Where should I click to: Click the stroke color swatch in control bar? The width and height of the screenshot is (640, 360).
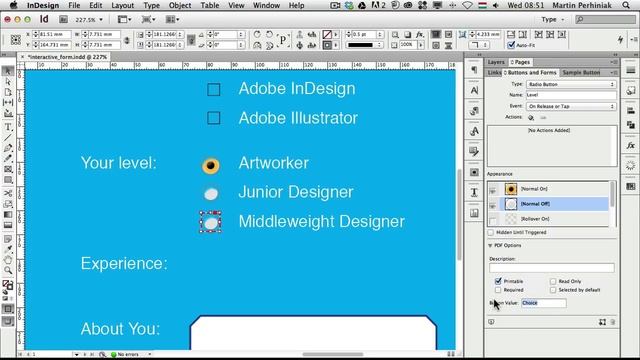click(327, 45)
